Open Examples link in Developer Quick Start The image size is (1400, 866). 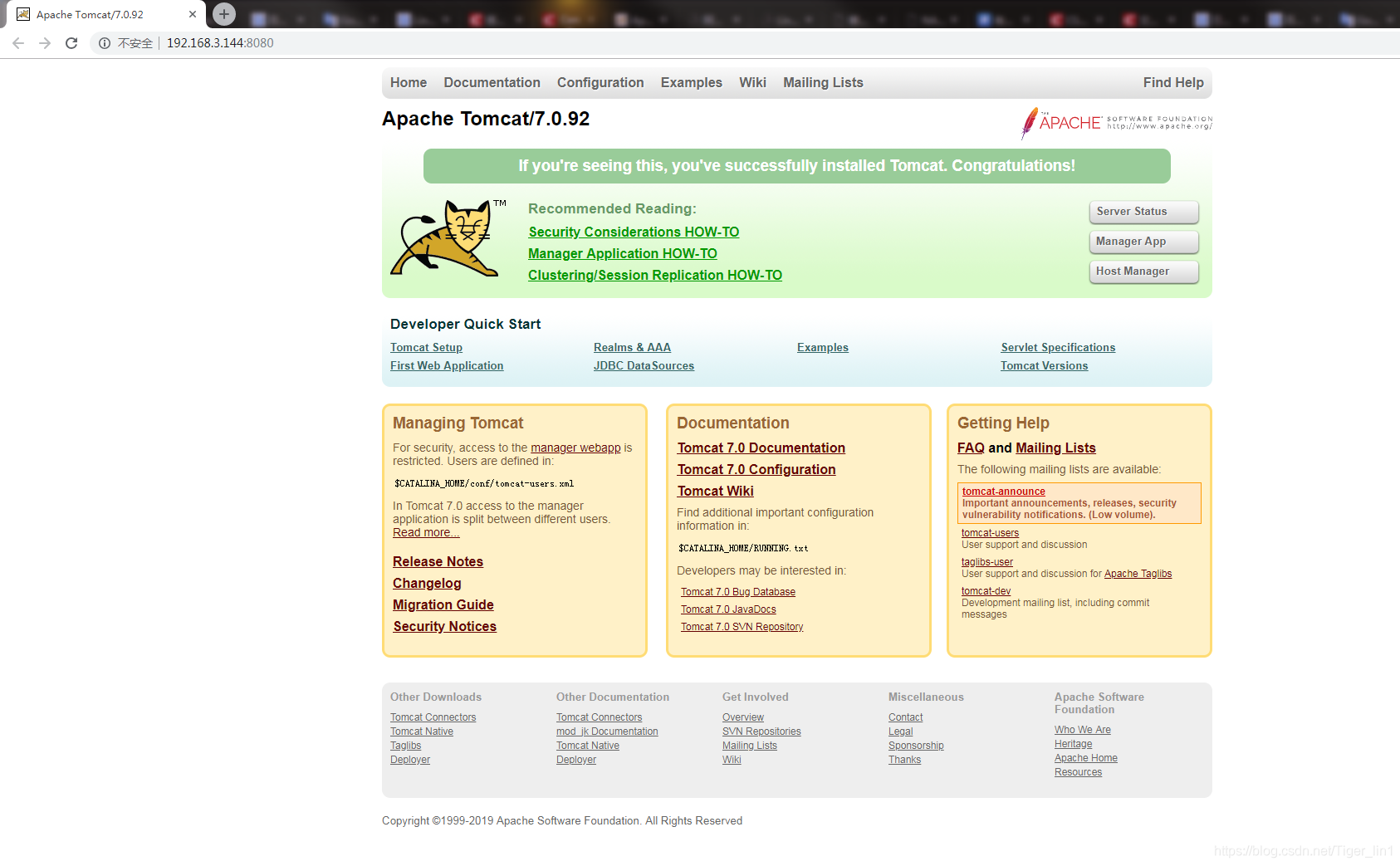tap(823, 348)
